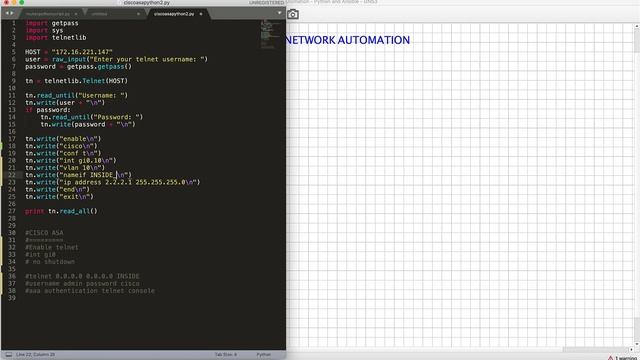This screenshot has width=640, height=360.
Task: Switch to the untitled middle tab
Action: 99,14
